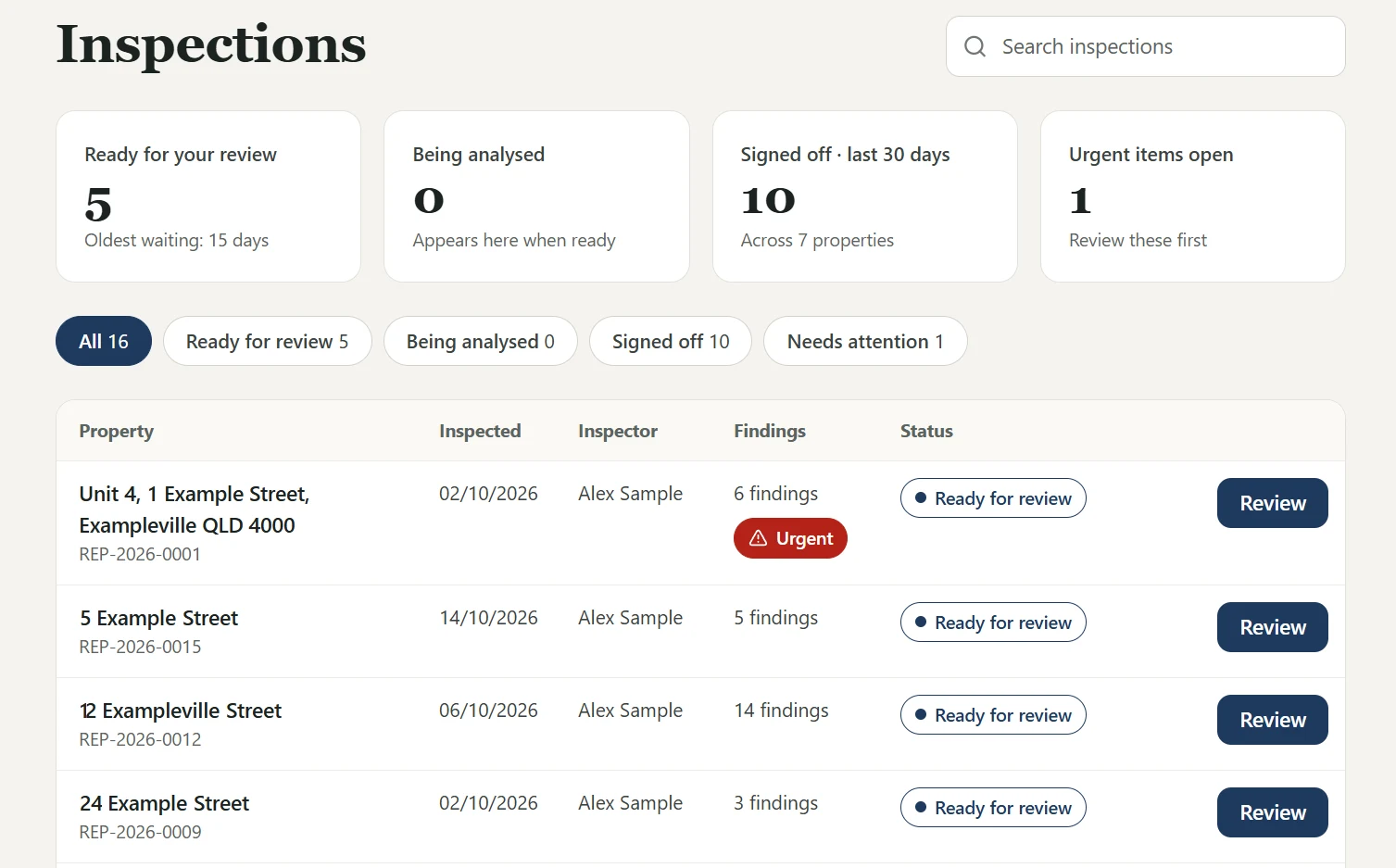The height and width of the screenshot is (868, 1396).
Task: Select the Signed off 10 tab
Action: (671, 341)
